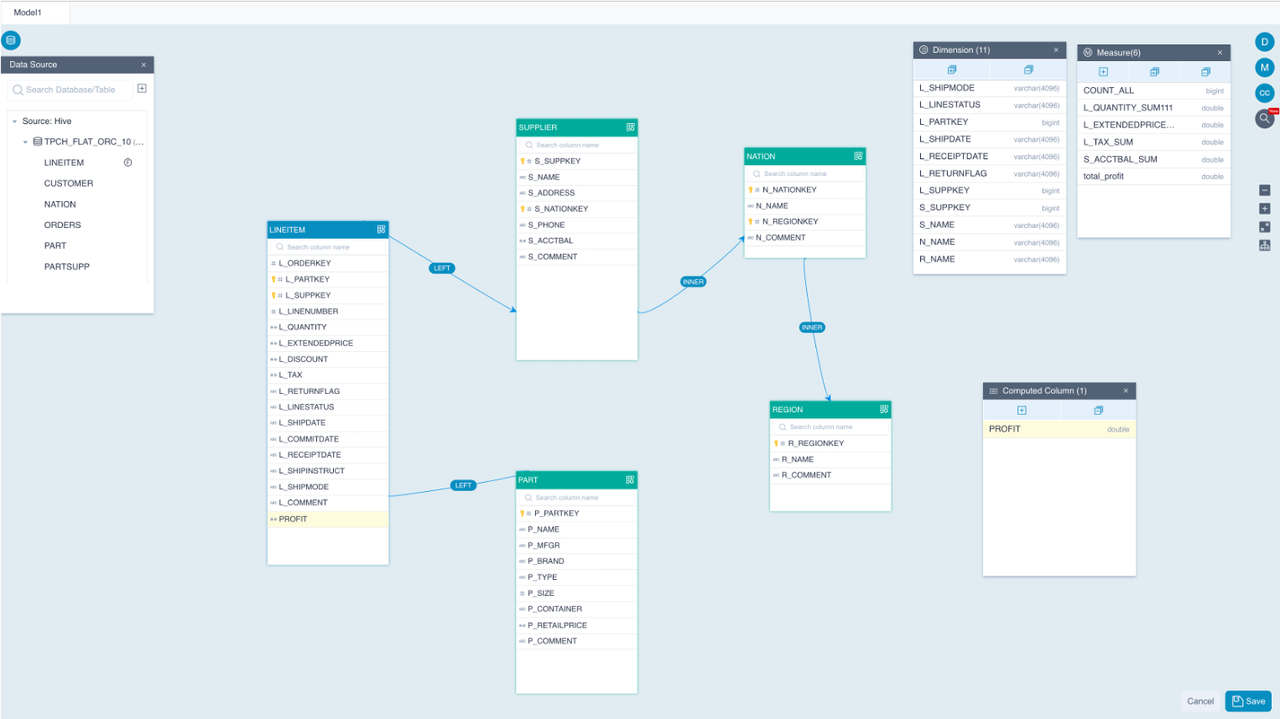Click the Save button
The image size is (1280, 719).
(x=1248, y=701)
